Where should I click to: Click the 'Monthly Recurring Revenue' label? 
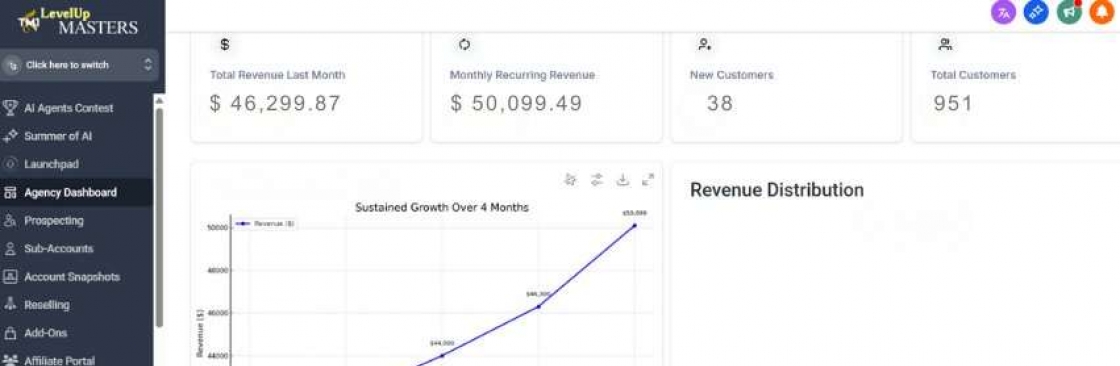(522, 75)
